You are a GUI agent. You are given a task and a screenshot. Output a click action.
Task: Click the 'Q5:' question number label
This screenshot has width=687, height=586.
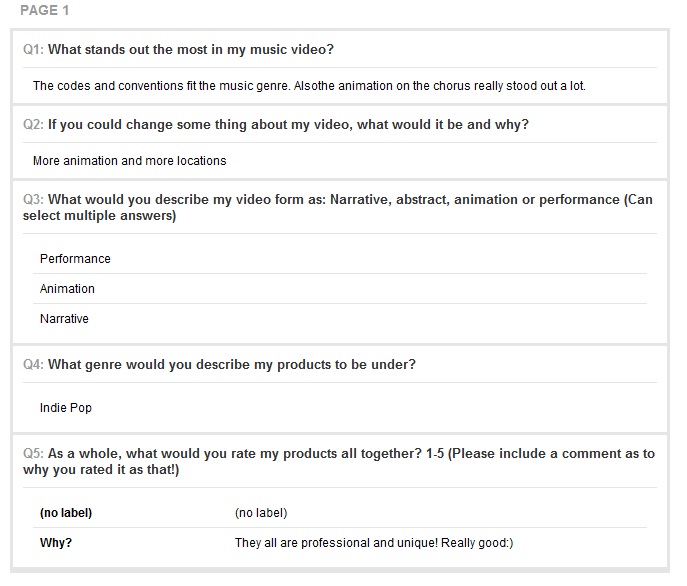click(x=33, y=453)
